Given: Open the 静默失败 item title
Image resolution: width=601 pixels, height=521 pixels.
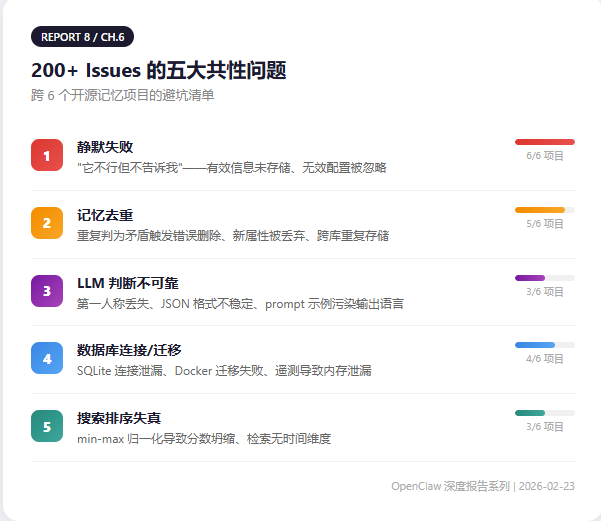Looking at the screenshot, I should [x=105, y=147].
